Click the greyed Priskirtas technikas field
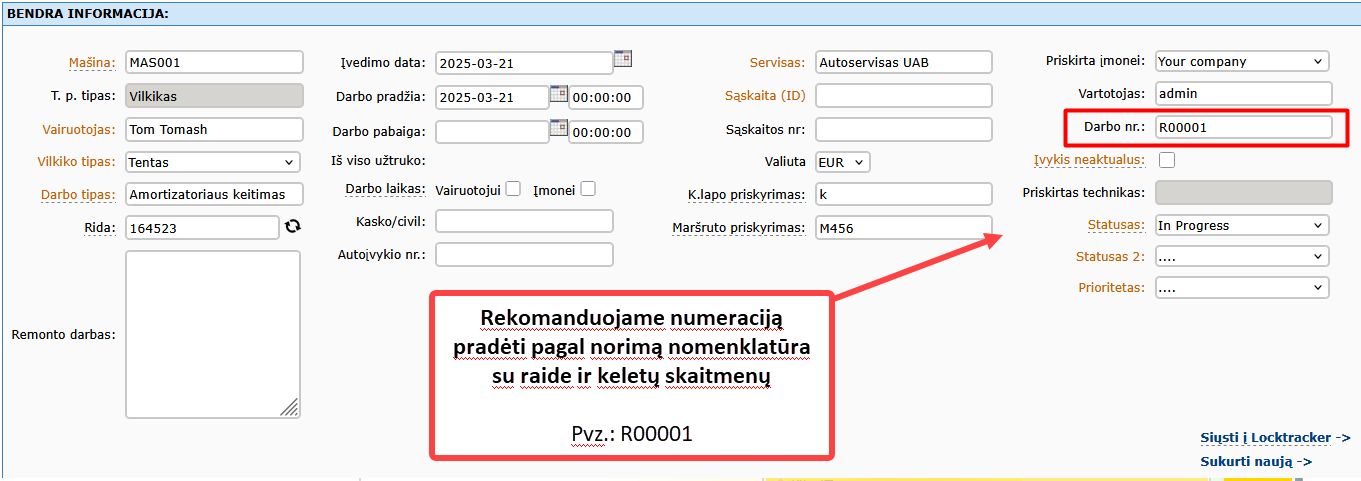This screenshot has height=481, width=1361. point(1244,193)
